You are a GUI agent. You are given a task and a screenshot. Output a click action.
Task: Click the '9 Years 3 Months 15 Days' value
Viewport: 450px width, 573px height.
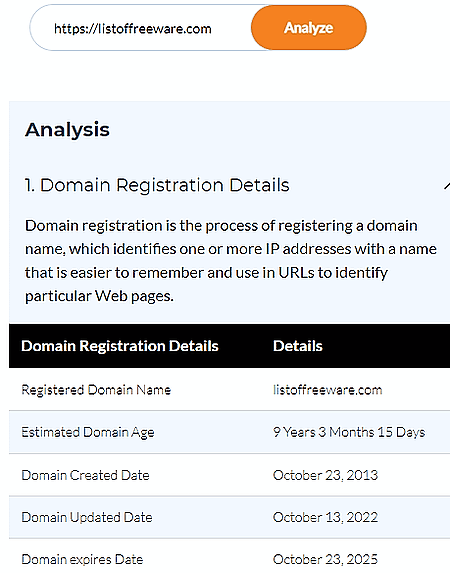pyautogui.click(x=349, y=432)
